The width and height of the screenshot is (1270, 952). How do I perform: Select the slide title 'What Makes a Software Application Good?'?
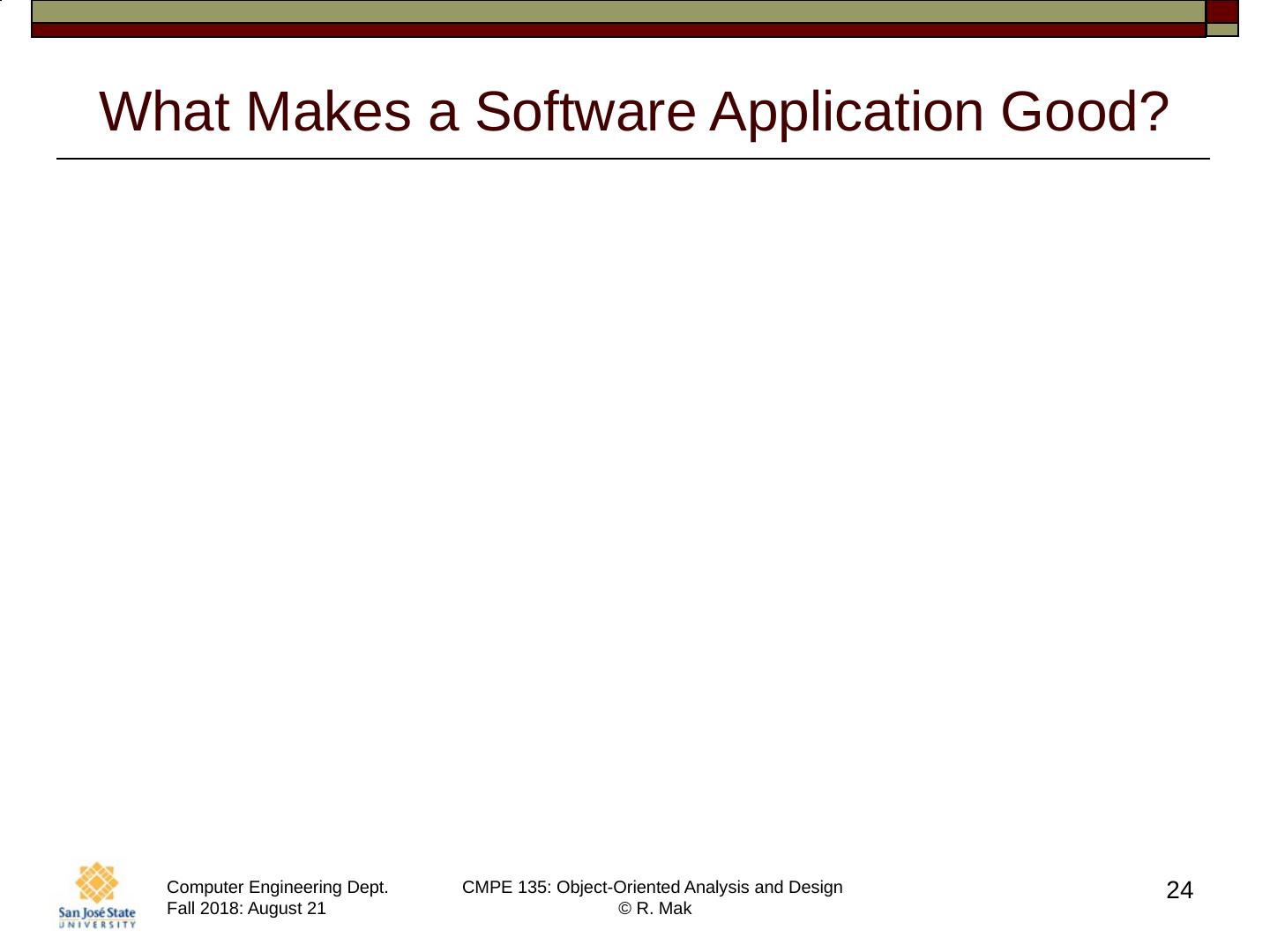[x=634, y=112]
